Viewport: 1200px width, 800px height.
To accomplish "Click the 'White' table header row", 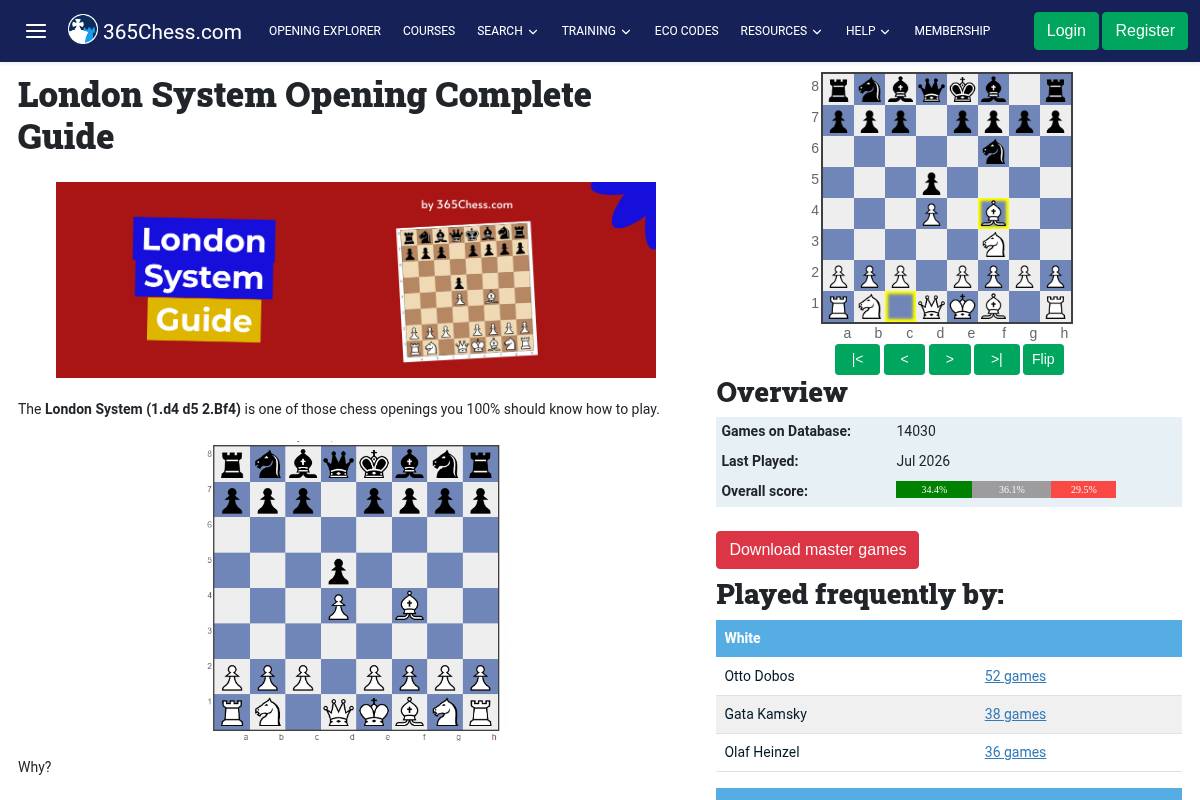I will point(949,638).
